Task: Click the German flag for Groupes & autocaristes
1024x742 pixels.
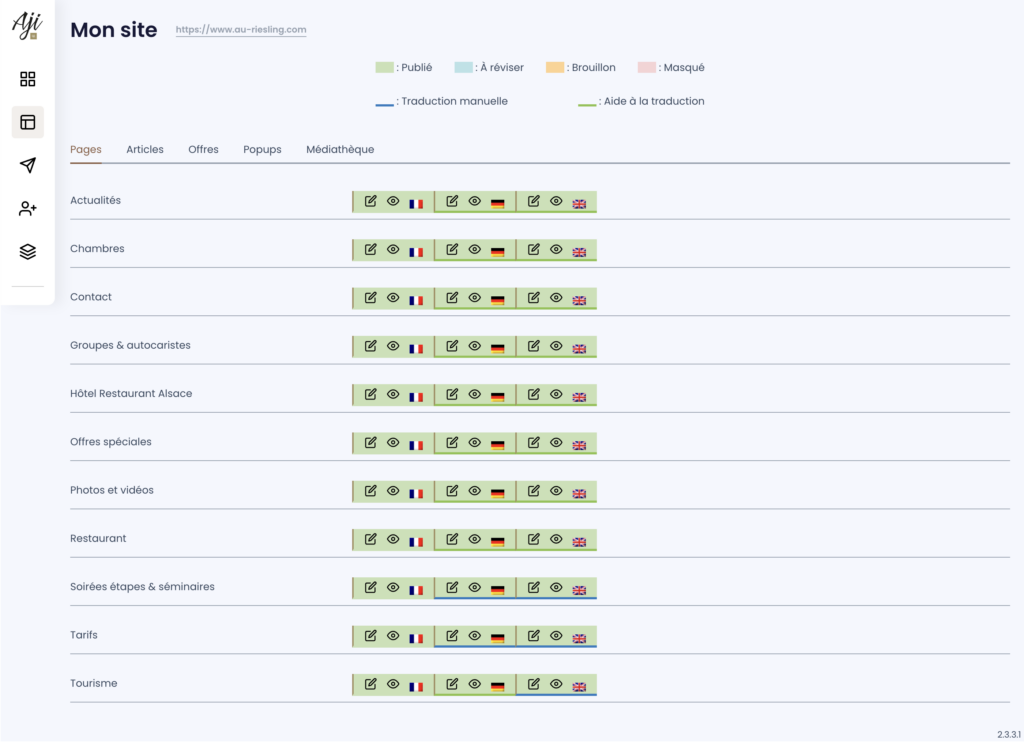Action: (x=497, y=349)
